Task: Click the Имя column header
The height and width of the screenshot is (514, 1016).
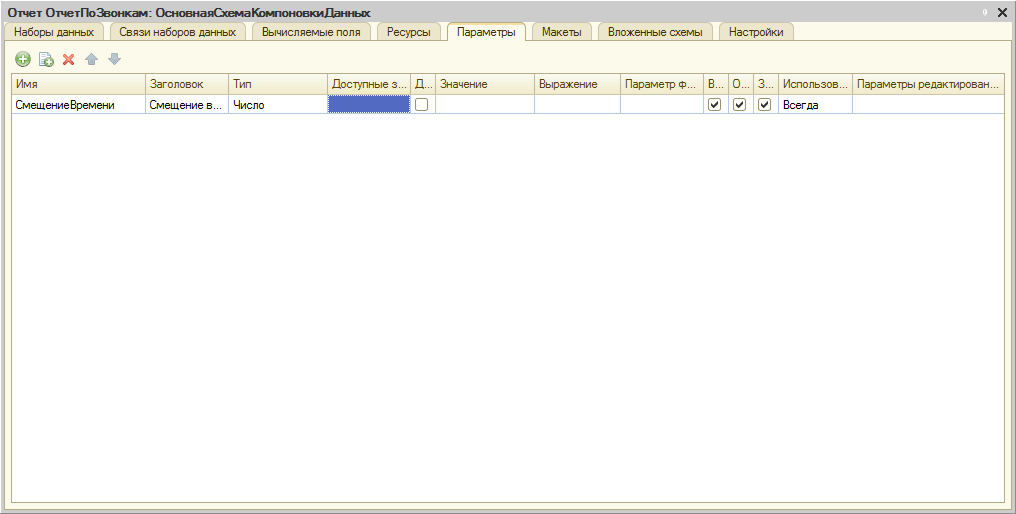Action: (x=78, y=84)
